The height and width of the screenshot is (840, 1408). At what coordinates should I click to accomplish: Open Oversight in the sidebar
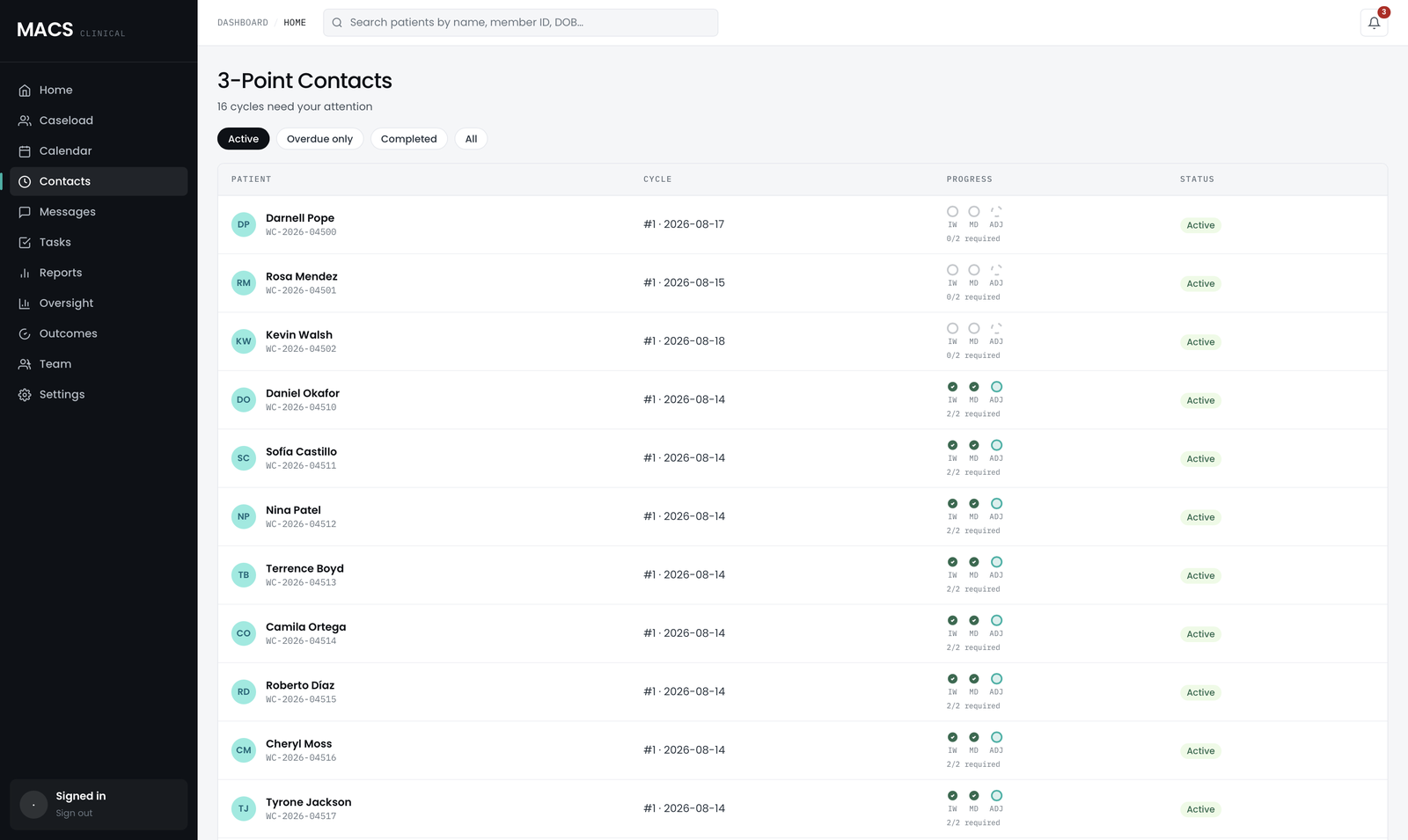[x=99, y=303]
